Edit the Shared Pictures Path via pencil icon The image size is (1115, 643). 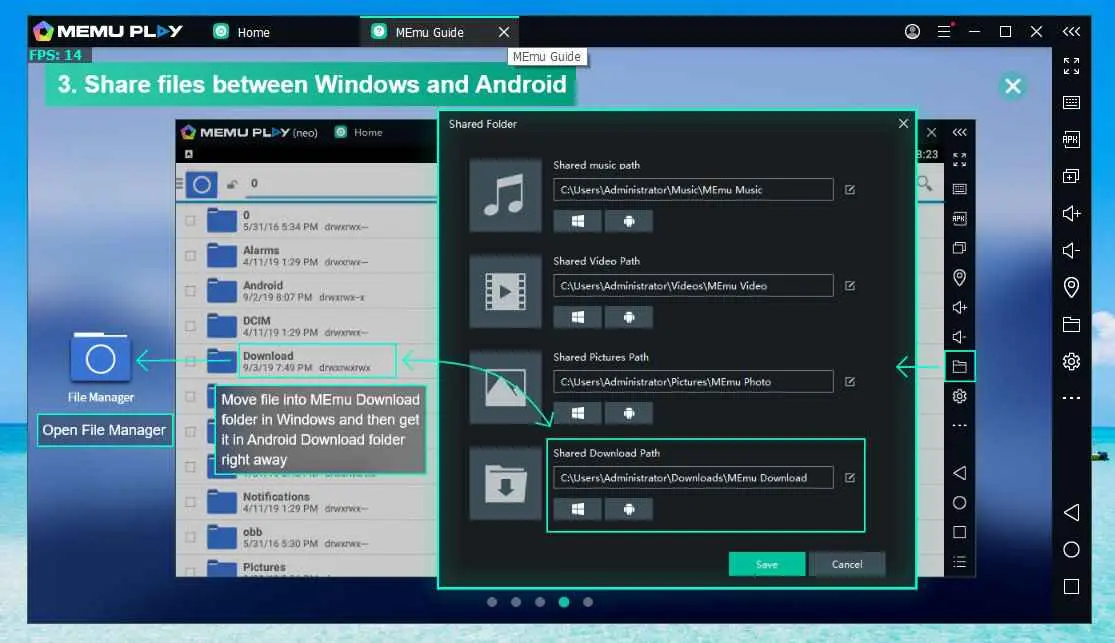(x=850, y=381)
